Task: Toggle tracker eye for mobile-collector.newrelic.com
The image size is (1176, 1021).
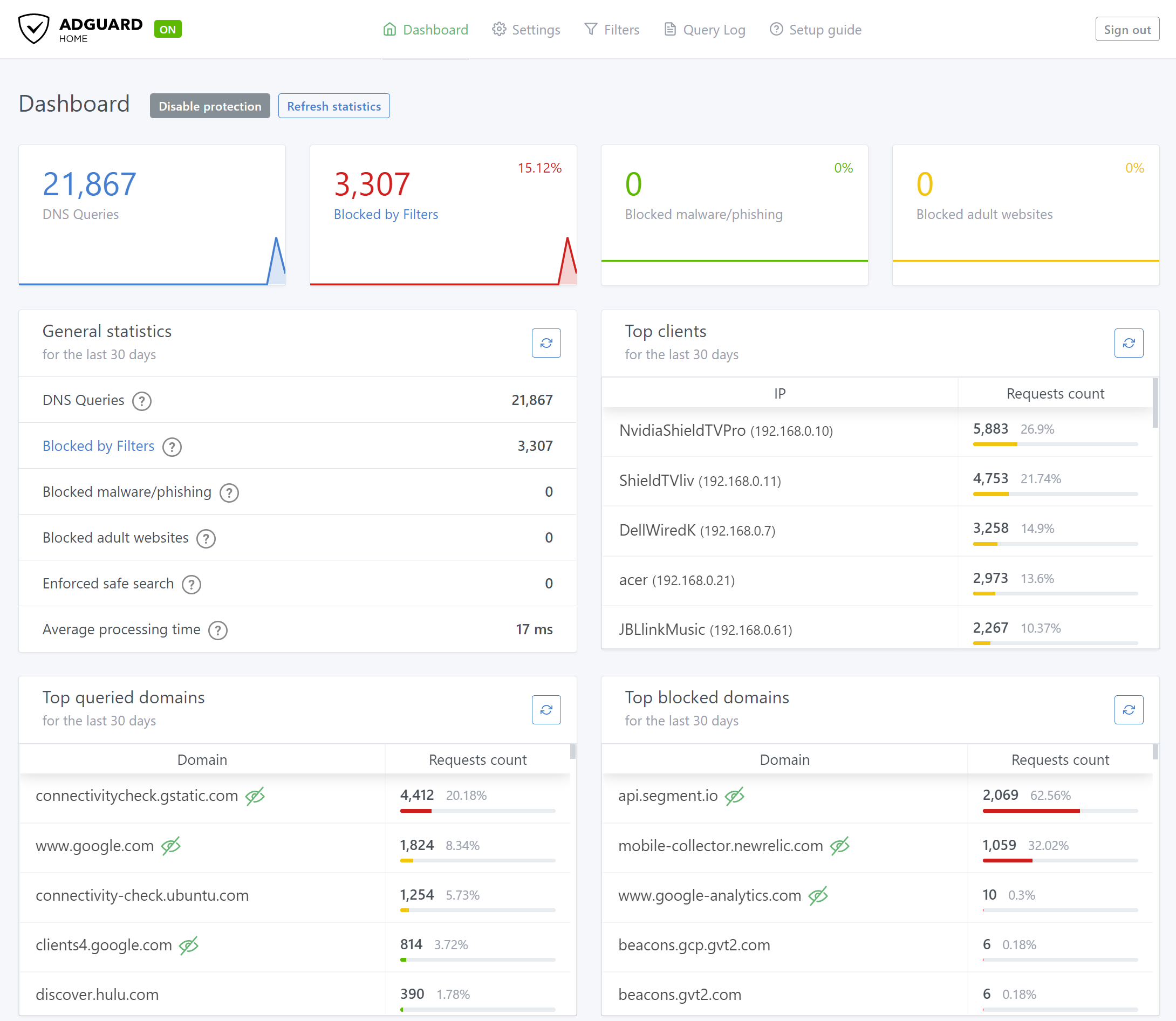Action: point(840,846)
